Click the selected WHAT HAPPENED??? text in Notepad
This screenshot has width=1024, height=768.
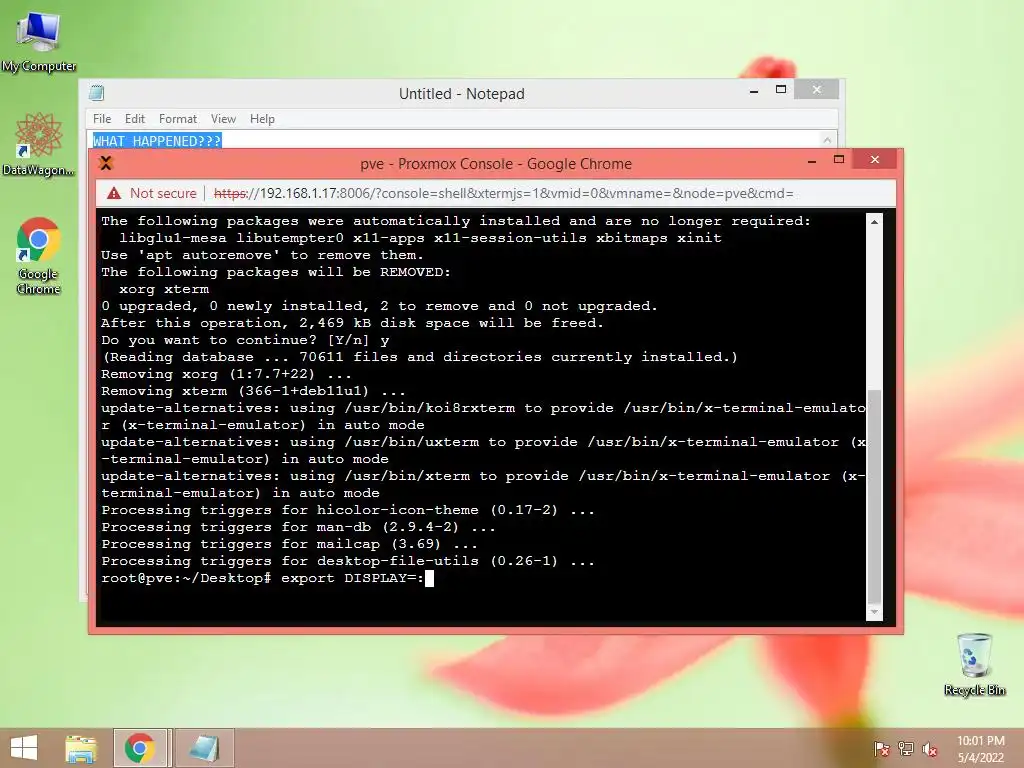point(157,140)
